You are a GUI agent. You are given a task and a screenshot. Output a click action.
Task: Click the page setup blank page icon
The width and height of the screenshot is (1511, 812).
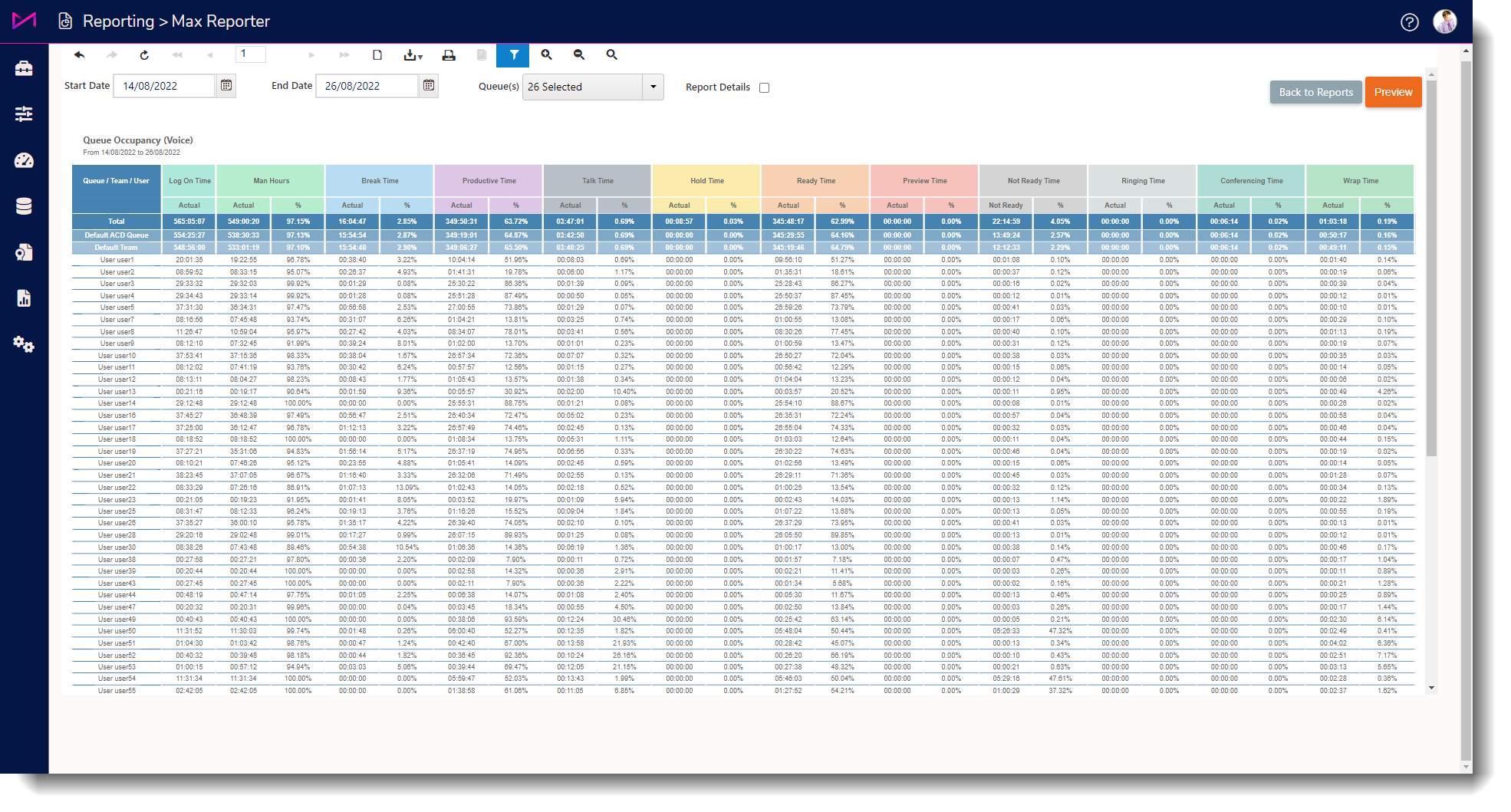click(377, 55)
